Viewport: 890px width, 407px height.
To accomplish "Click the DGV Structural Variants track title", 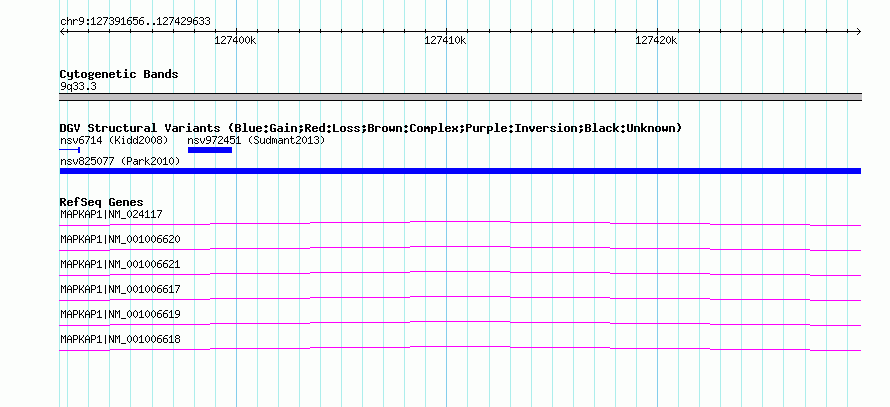I will 371,128.
